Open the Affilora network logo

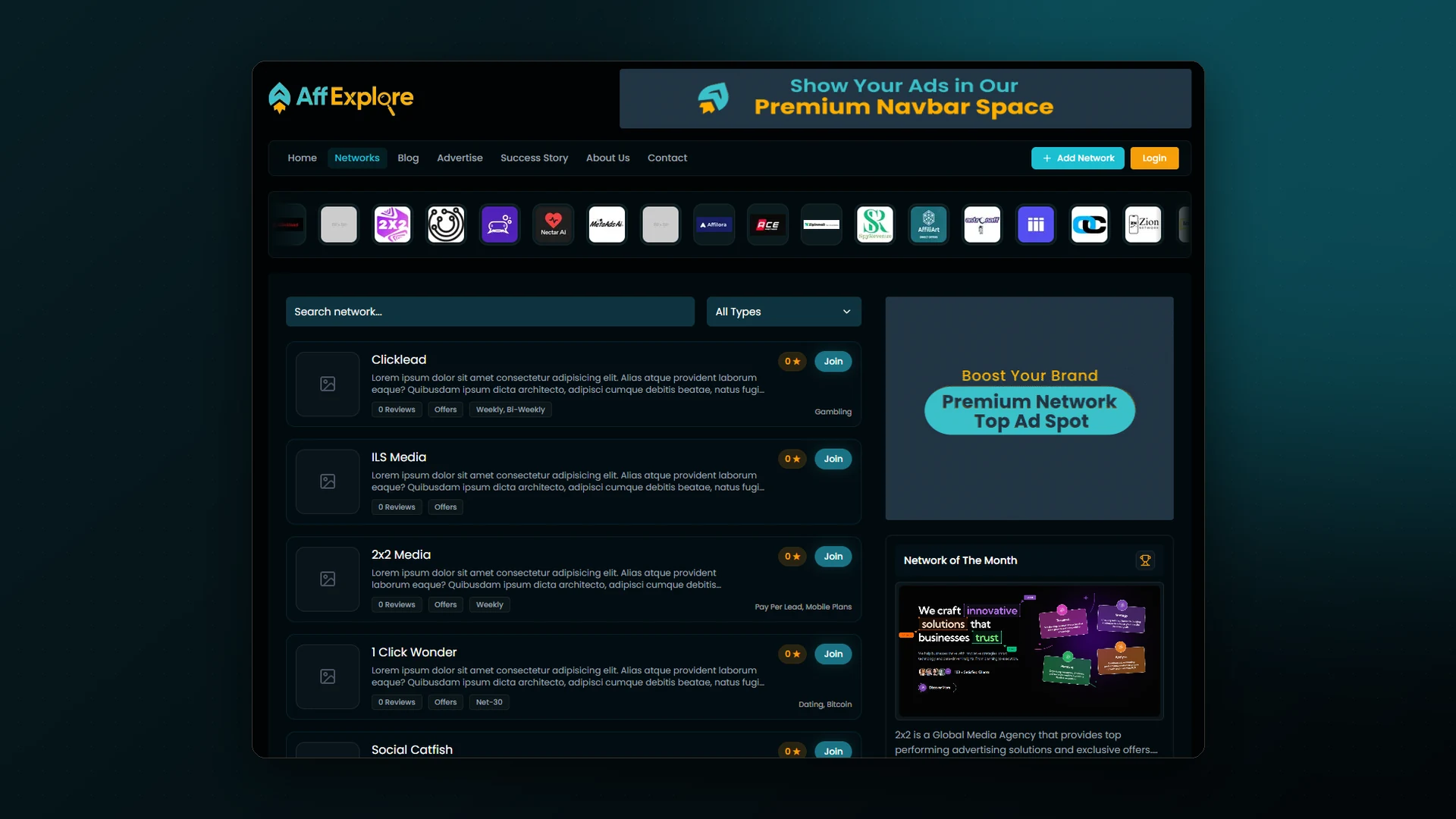coord(714,224)
